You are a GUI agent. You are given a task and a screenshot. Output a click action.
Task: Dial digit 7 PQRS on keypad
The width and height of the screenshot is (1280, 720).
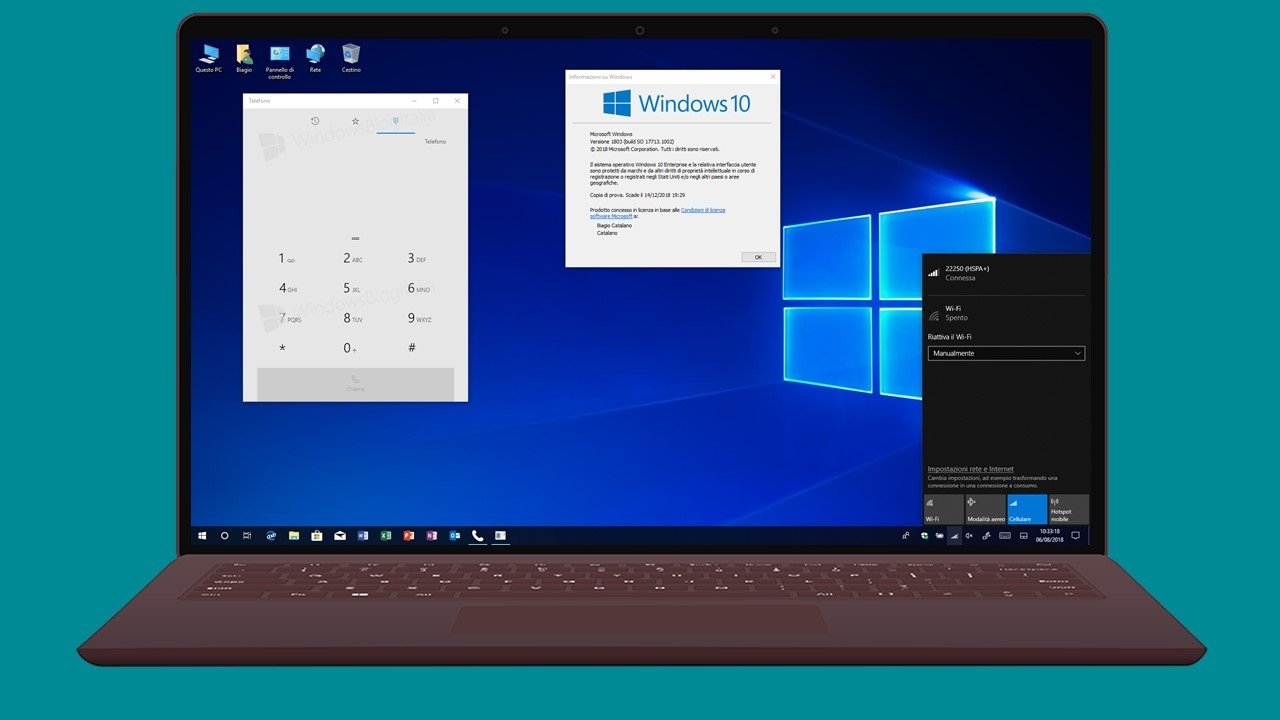coord(288,318)
